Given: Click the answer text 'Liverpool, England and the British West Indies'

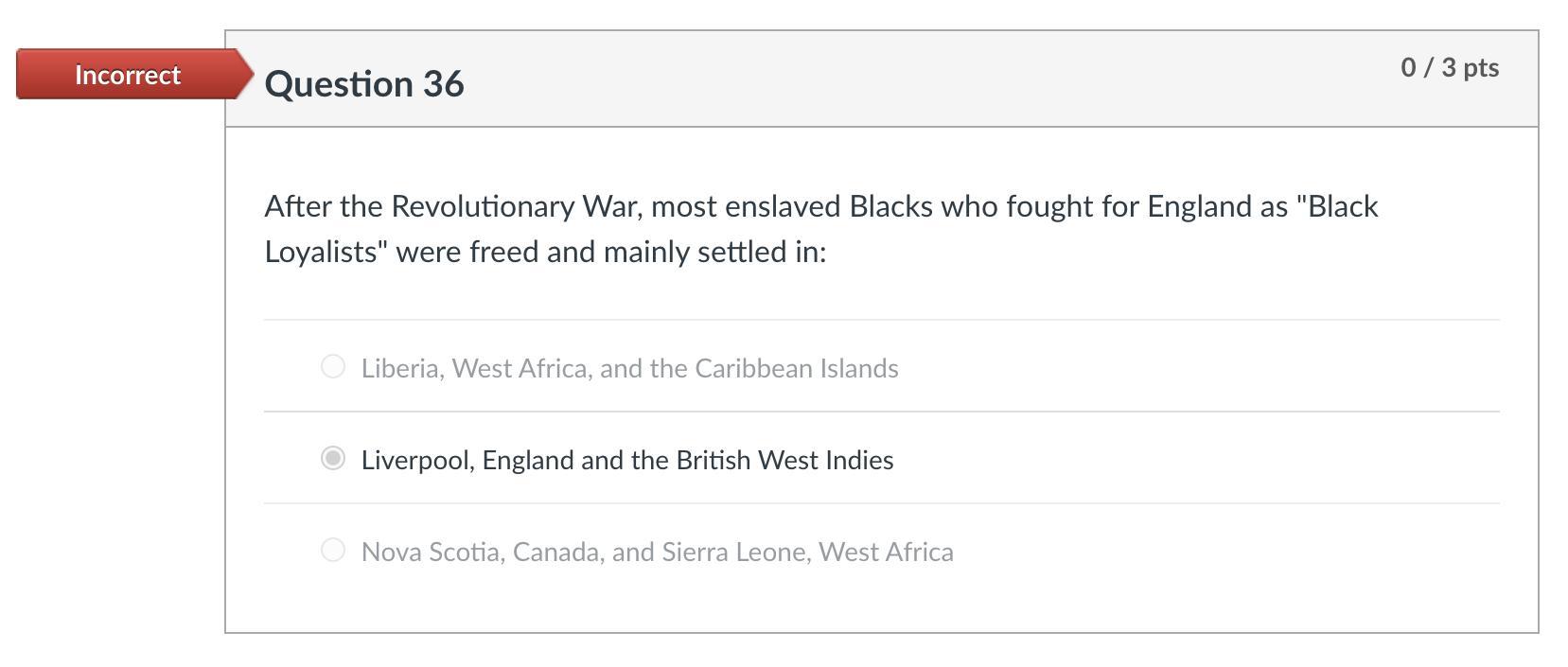Looking at the screenshot, I should [x=627, y=460].
